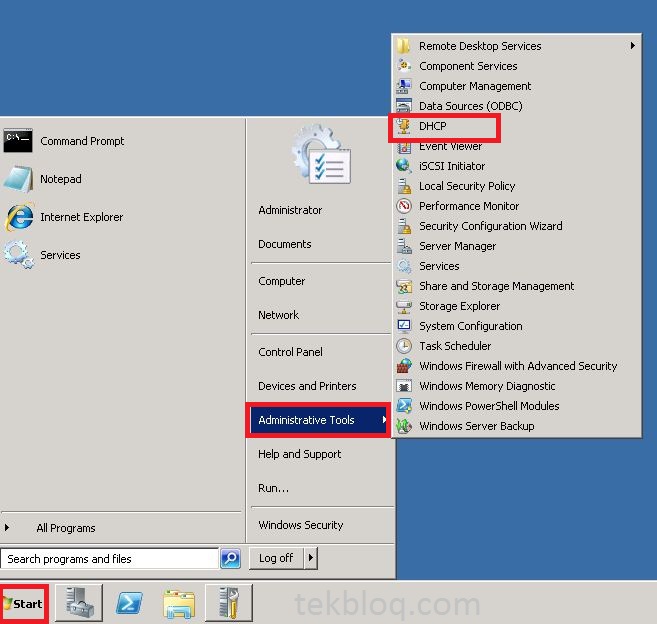The image size is (657, 624).
Task: Select Task Scheduler text
Action: coord(455,346)
